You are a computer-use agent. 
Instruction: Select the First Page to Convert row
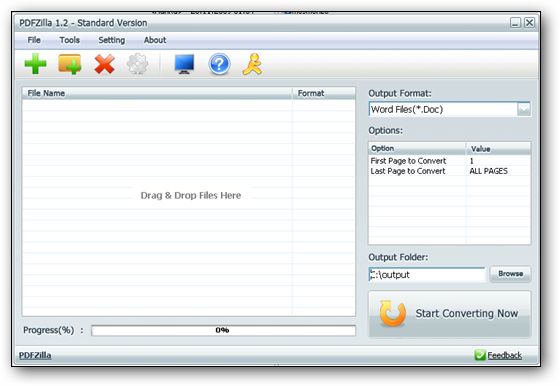(449, 161)
